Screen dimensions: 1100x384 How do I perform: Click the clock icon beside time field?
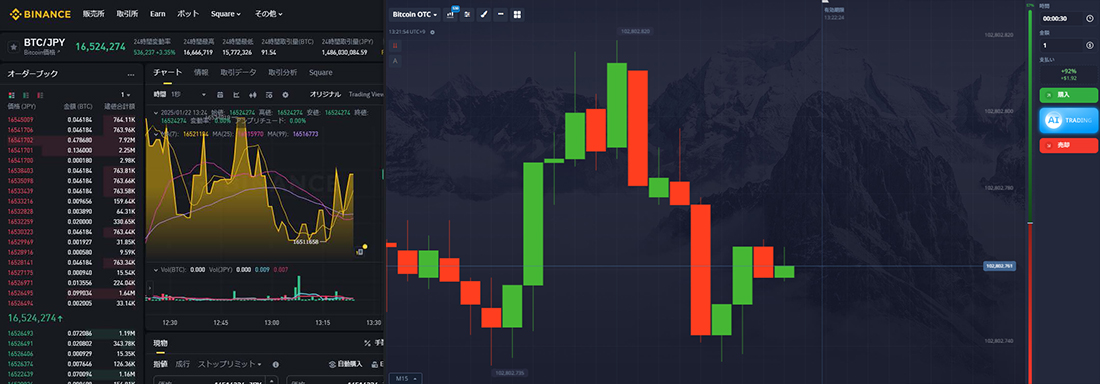click(x=1089, y=18)
